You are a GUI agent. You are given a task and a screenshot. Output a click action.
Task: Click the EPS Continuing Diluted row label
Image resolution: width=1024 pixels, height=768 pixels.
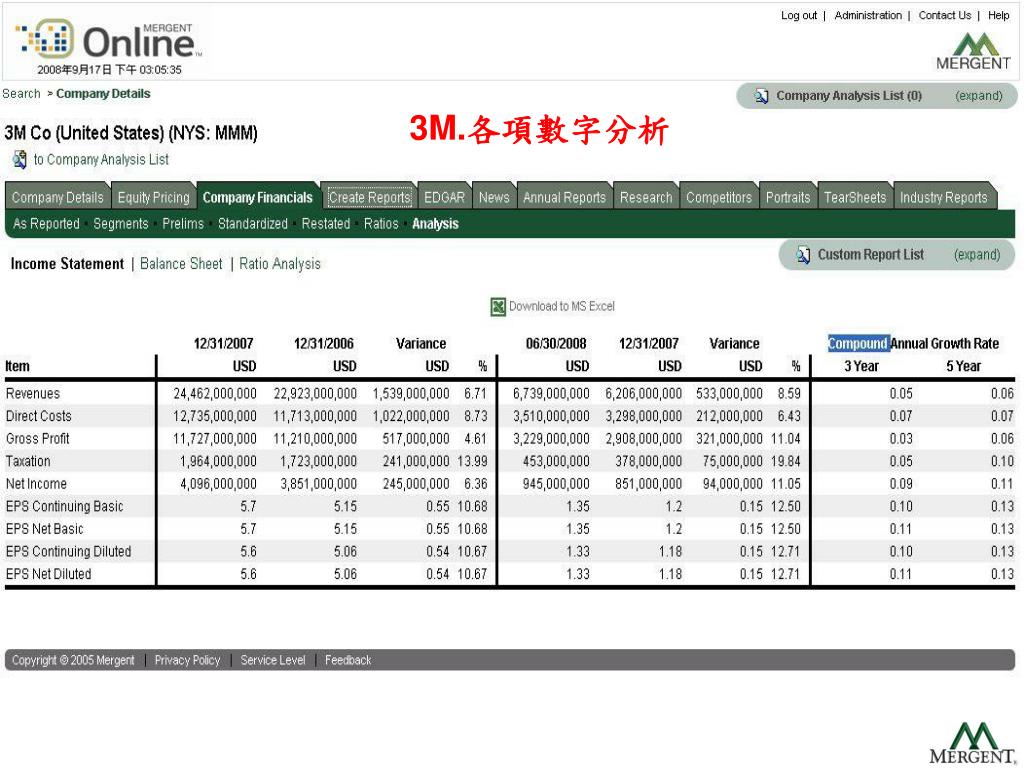[69, 552]
